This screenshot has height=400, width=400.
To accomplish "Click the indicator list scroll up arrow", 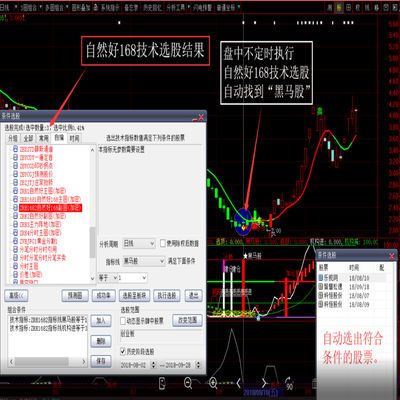I will [93, 150].
